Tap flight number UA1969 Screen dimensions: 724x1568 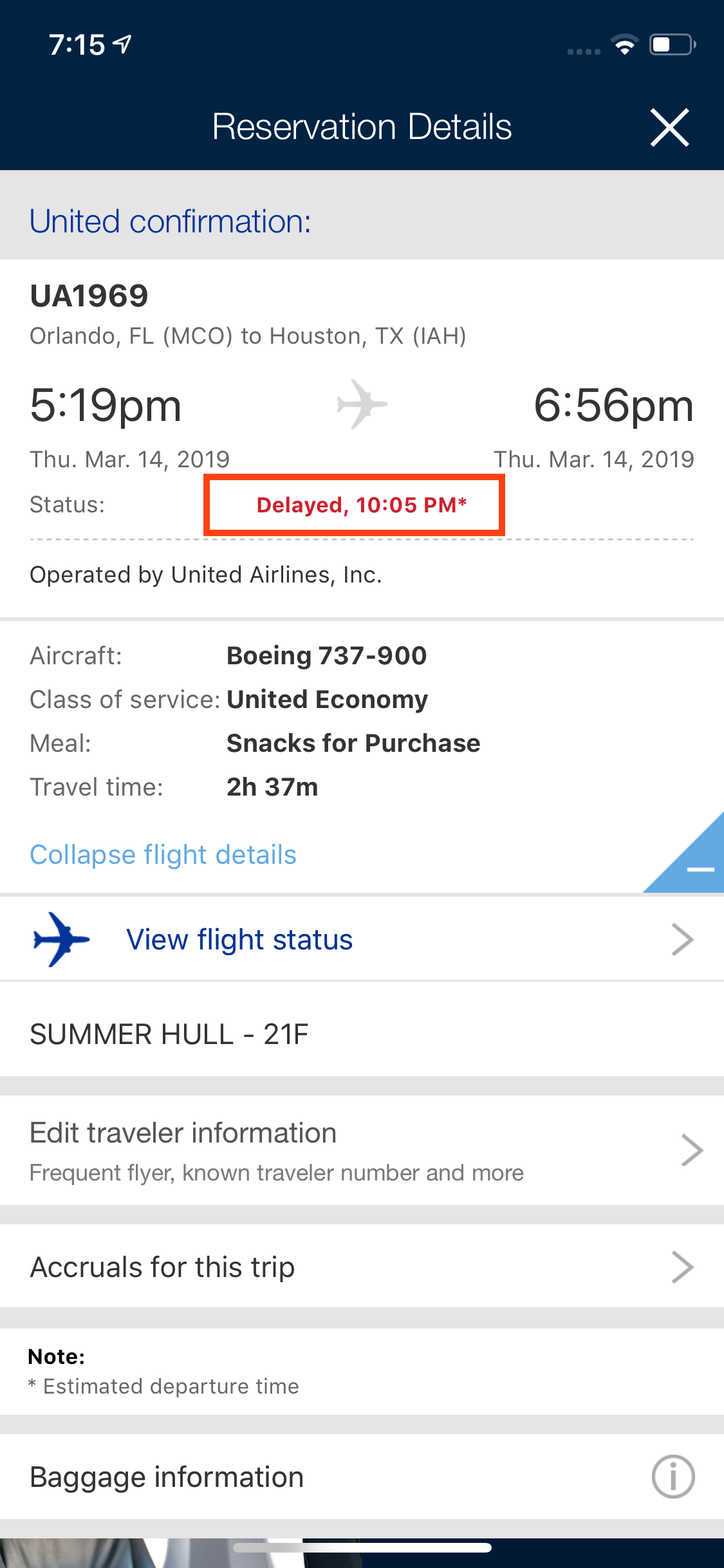pos(89,296)
